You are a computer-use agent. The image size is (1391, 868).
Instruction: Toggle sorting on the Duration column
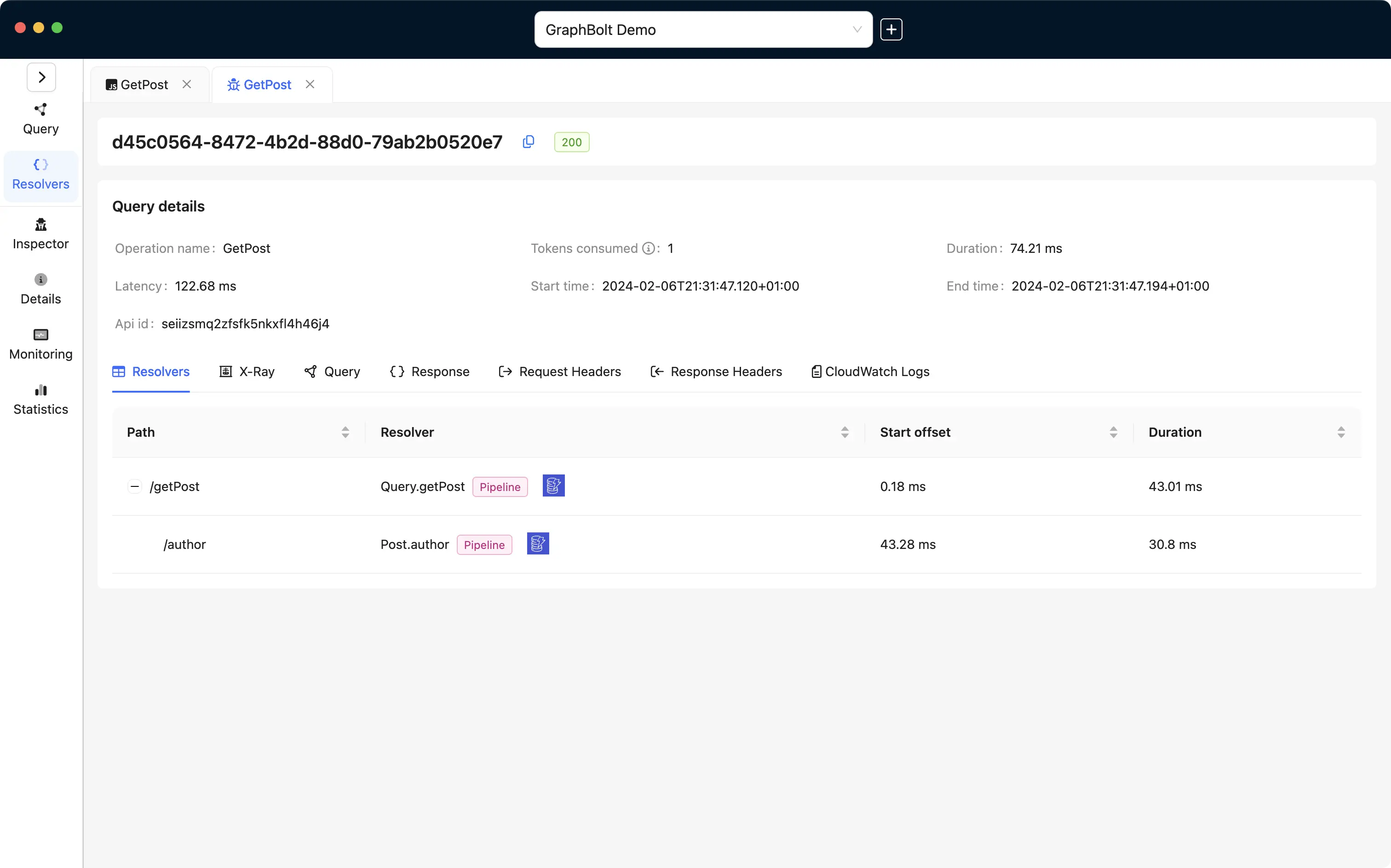point(1341,432)
